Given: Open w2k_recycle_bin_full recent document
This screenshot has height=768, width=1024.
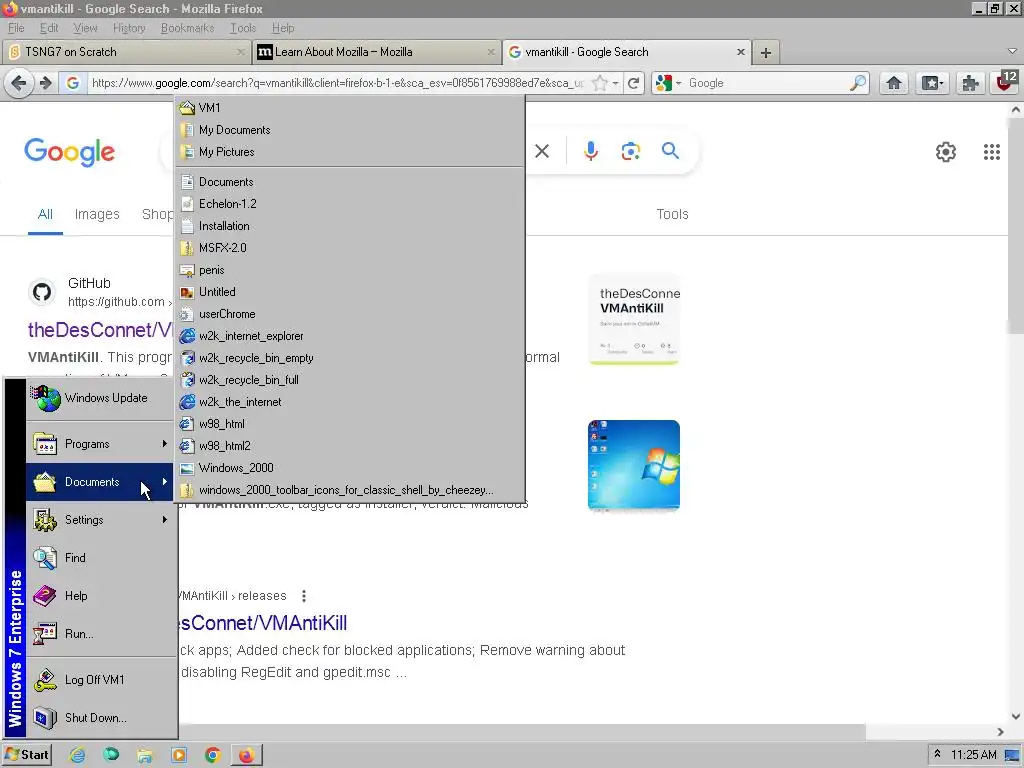Looking at the screenshot, I should (350, 380).
